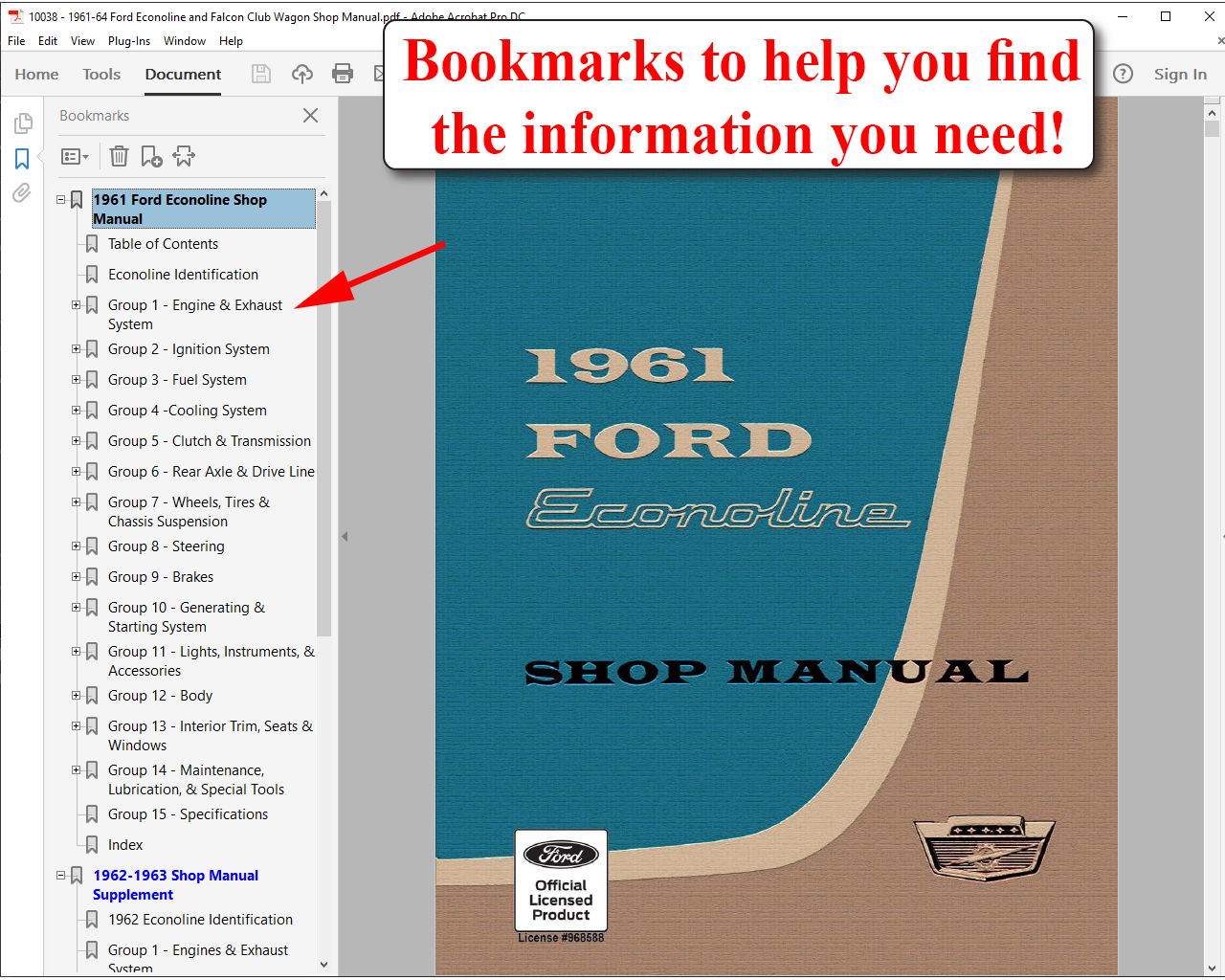The height and width of the screenshot is (980, 1225).
Task: Click the delete bookmark trash icon
Action: coord(119,156)
